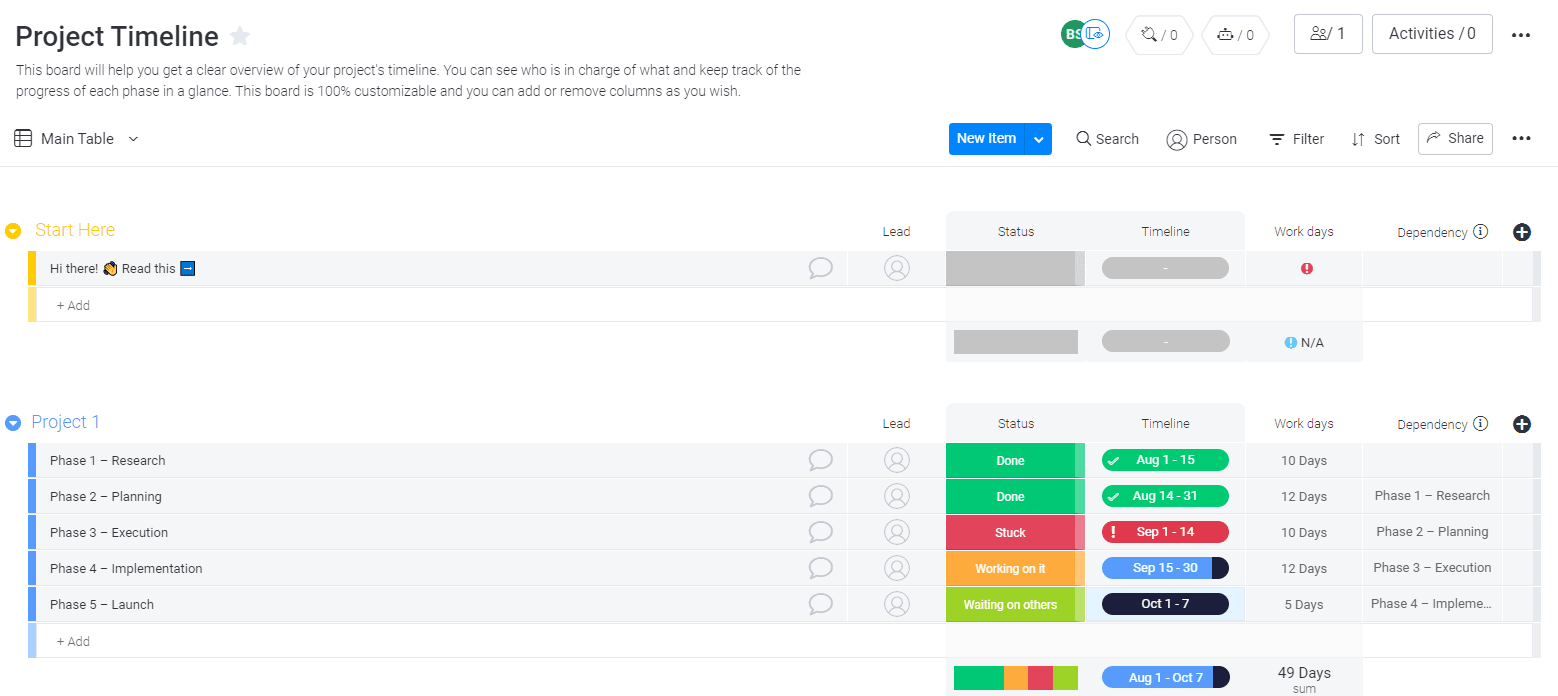Open the top board options ellipsis menu

click(1521, 35)
